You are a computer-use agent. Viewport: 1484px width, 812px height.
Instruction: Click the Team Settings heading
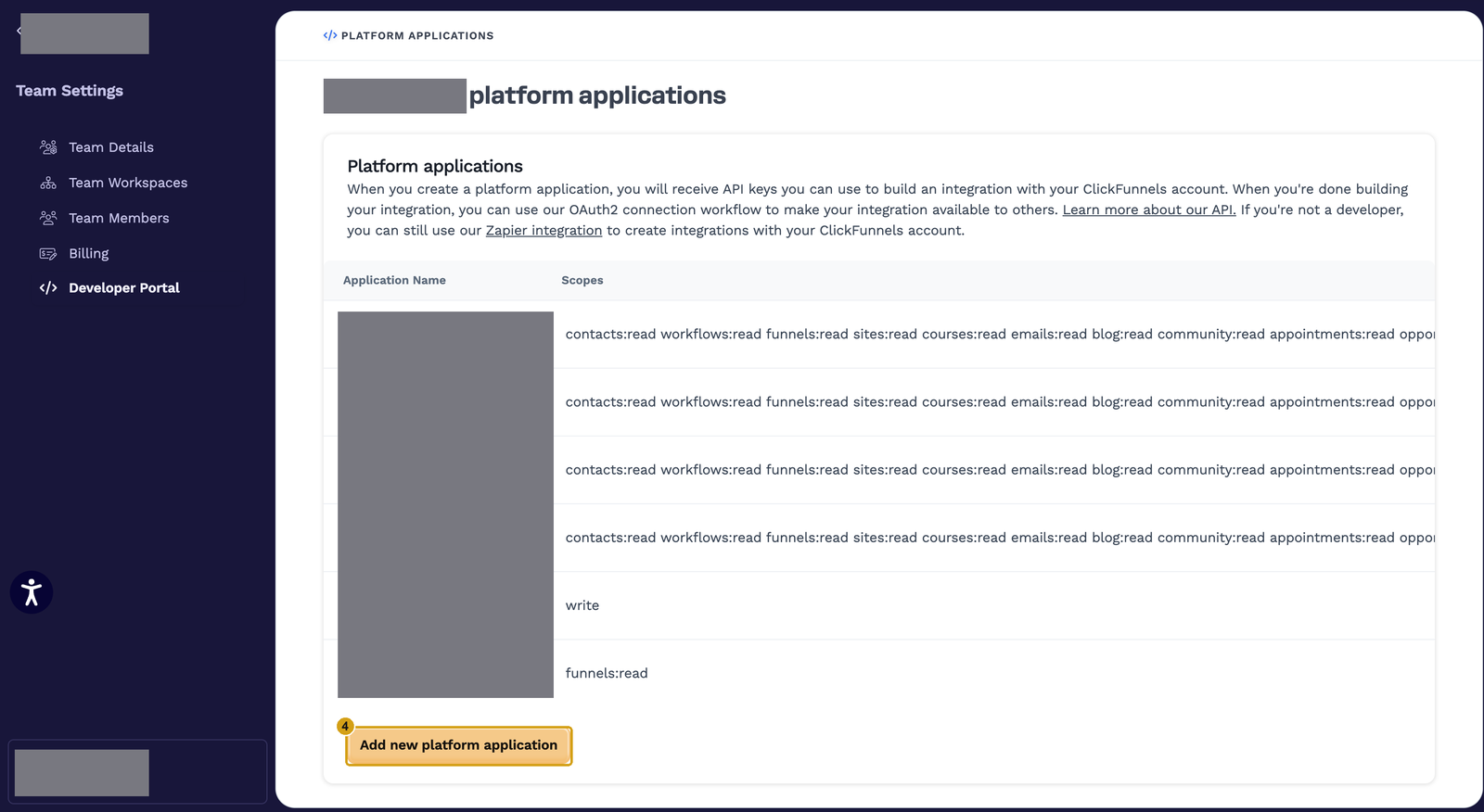coord(70,91)
